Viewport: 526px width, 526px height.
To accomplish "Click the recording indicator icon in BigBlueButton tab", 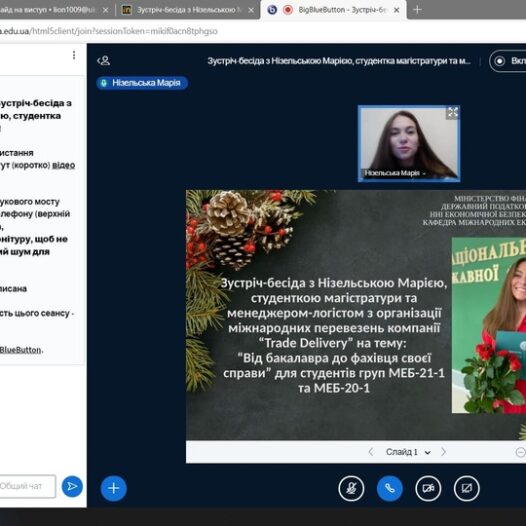I will (288, 10).
